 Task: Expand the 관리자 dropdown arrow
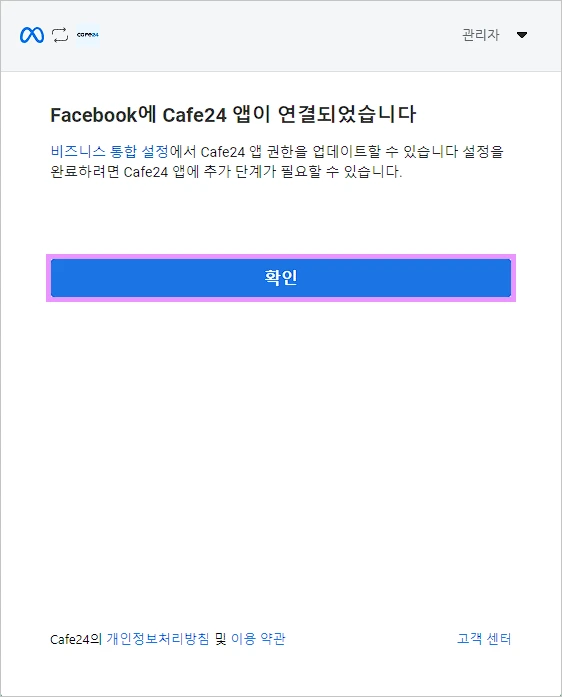pos(522,35)
